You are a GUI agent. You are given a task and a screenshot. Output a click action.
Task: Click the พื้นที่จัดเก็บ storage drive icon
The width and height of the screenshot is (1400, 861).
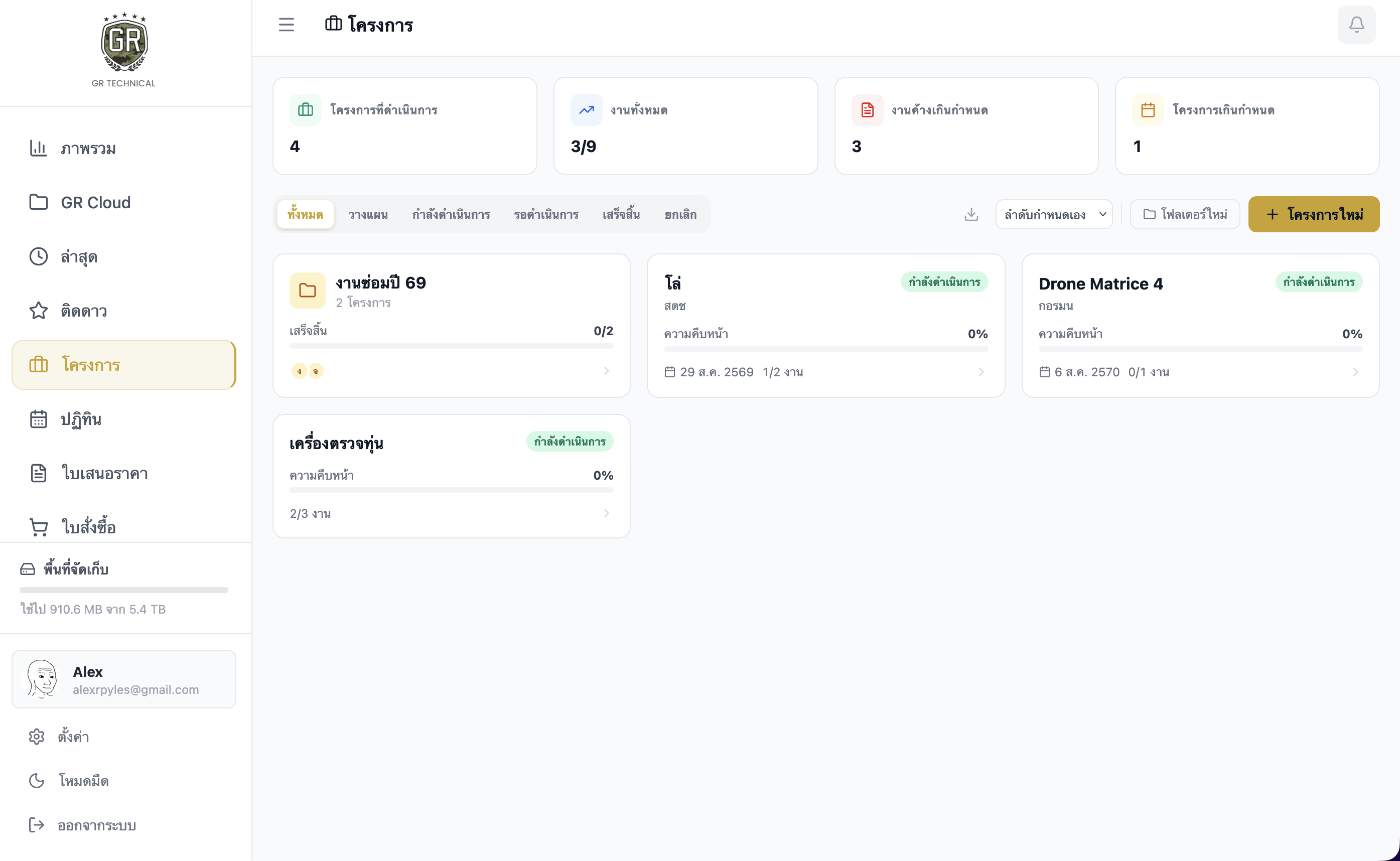tap(27, 569)
